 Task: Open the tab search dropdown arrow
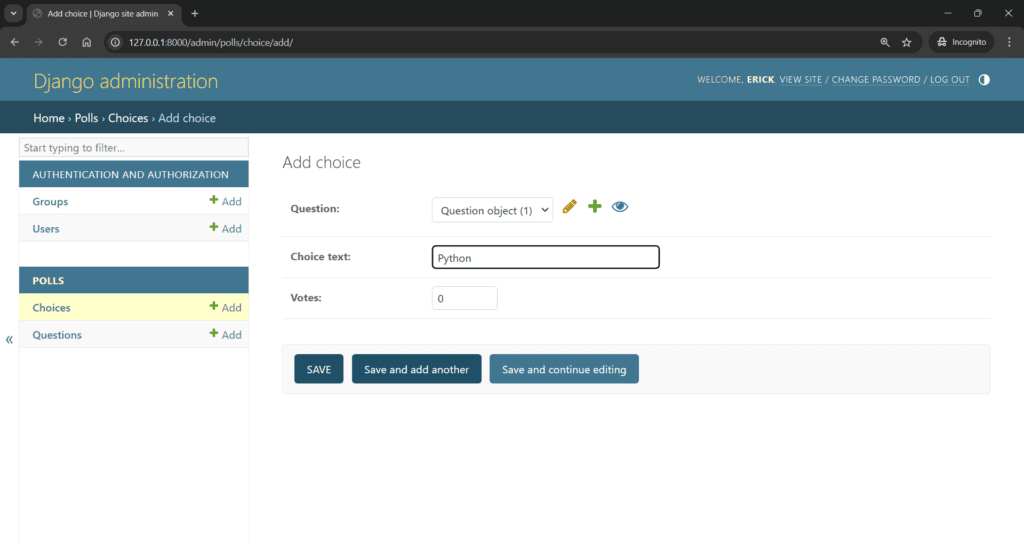(x=13, y=13)
